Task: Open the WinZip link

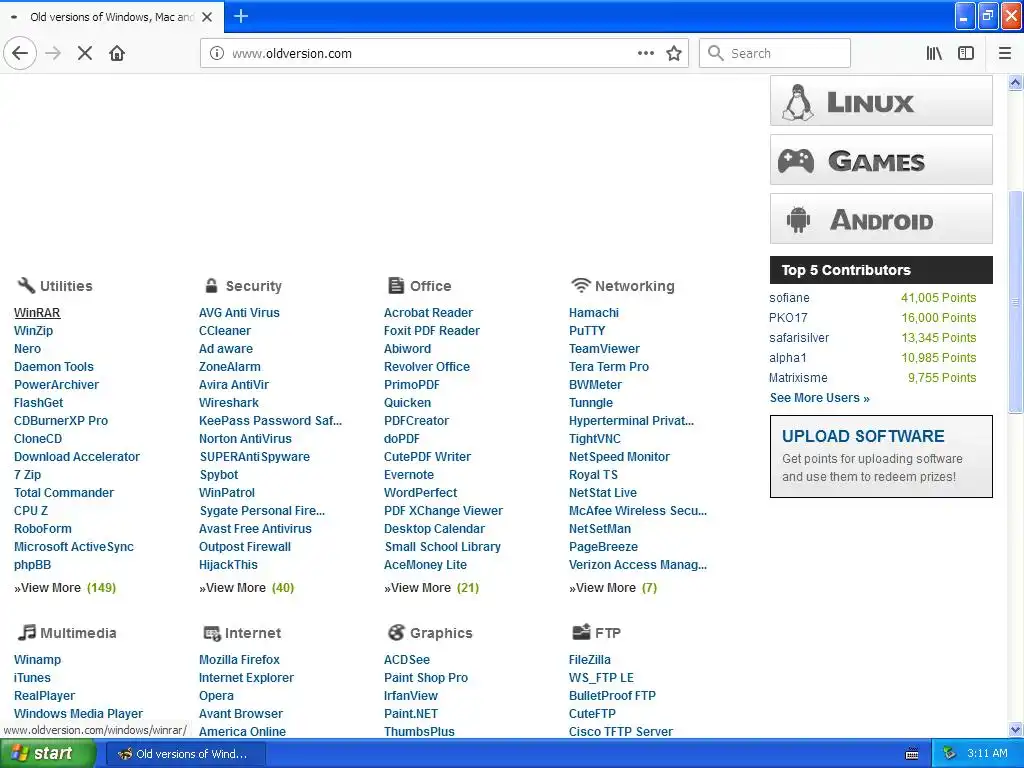Action: 33,330
